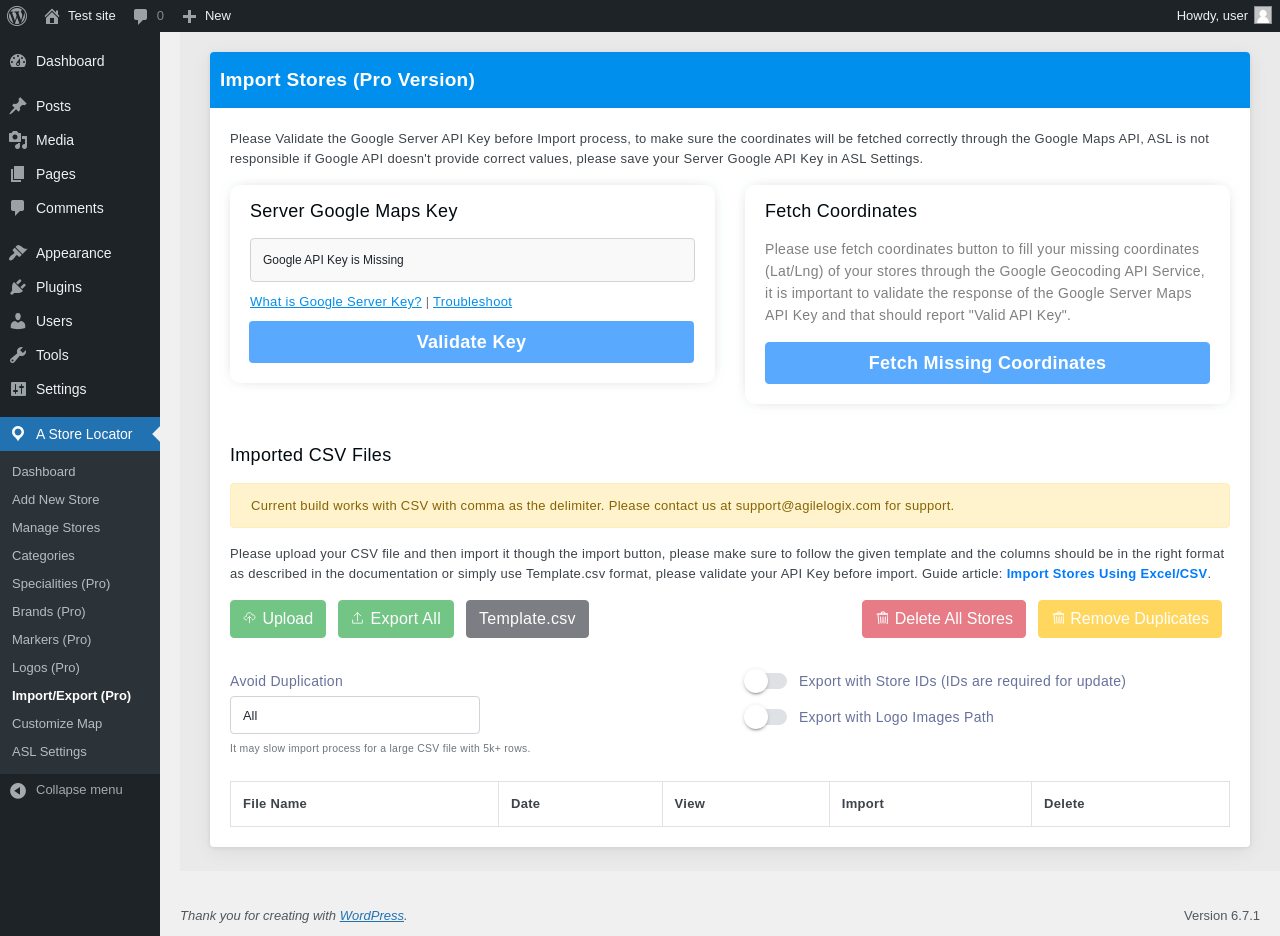Click the plus icon next to New
Screen dimensions: 1280x936
click(x=189, y=16)
